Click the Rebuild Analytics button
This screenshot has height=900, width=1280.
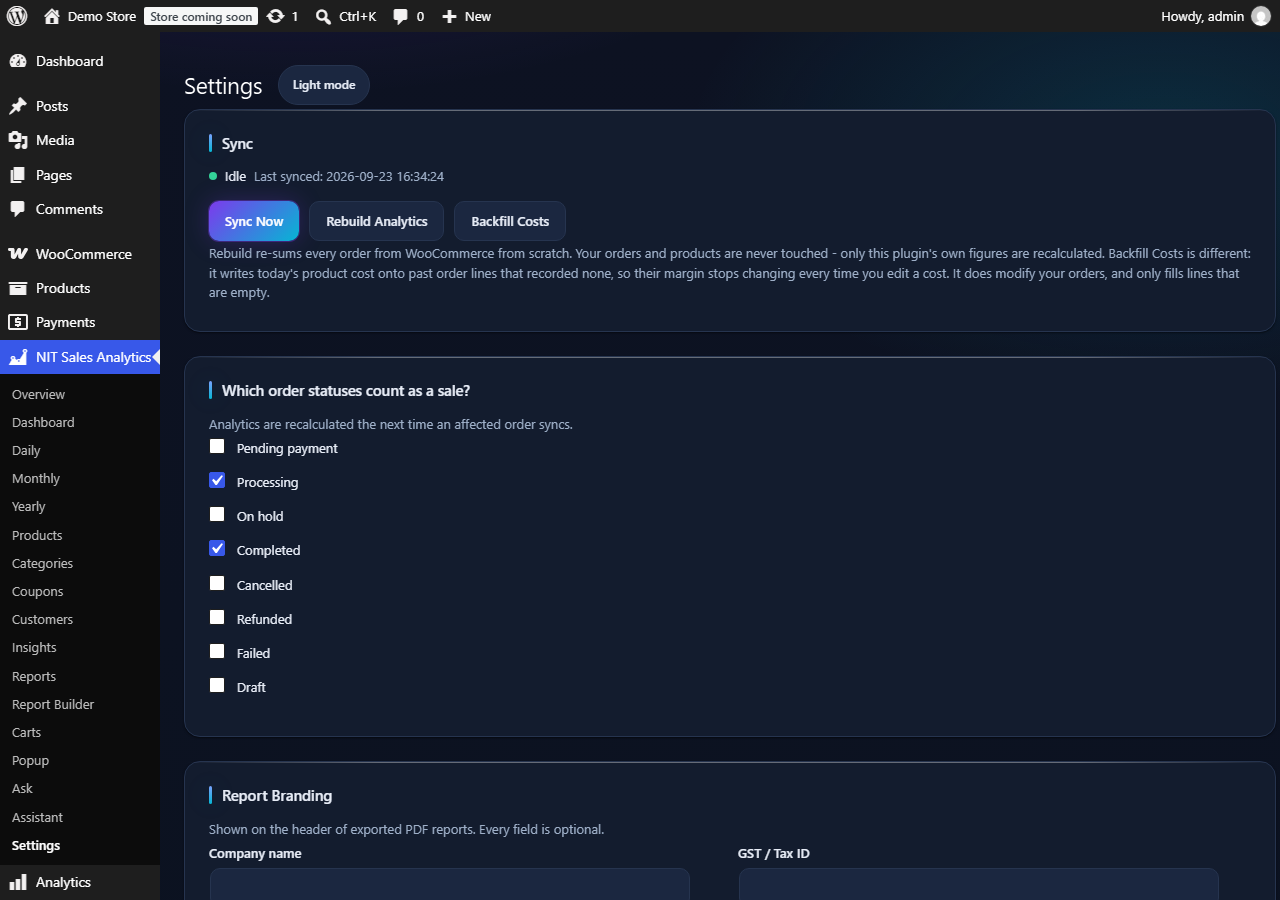tap(377, 221)
